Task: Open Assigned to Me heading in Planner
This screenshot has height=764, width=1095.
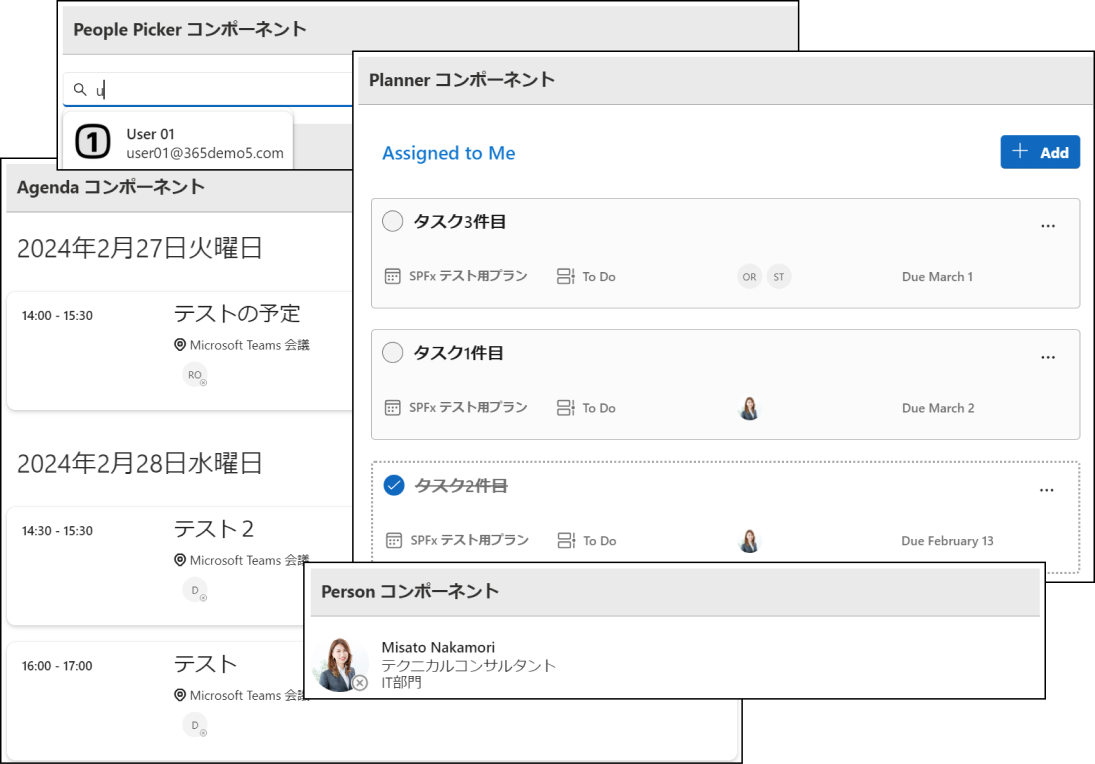Action: point(448,153)
